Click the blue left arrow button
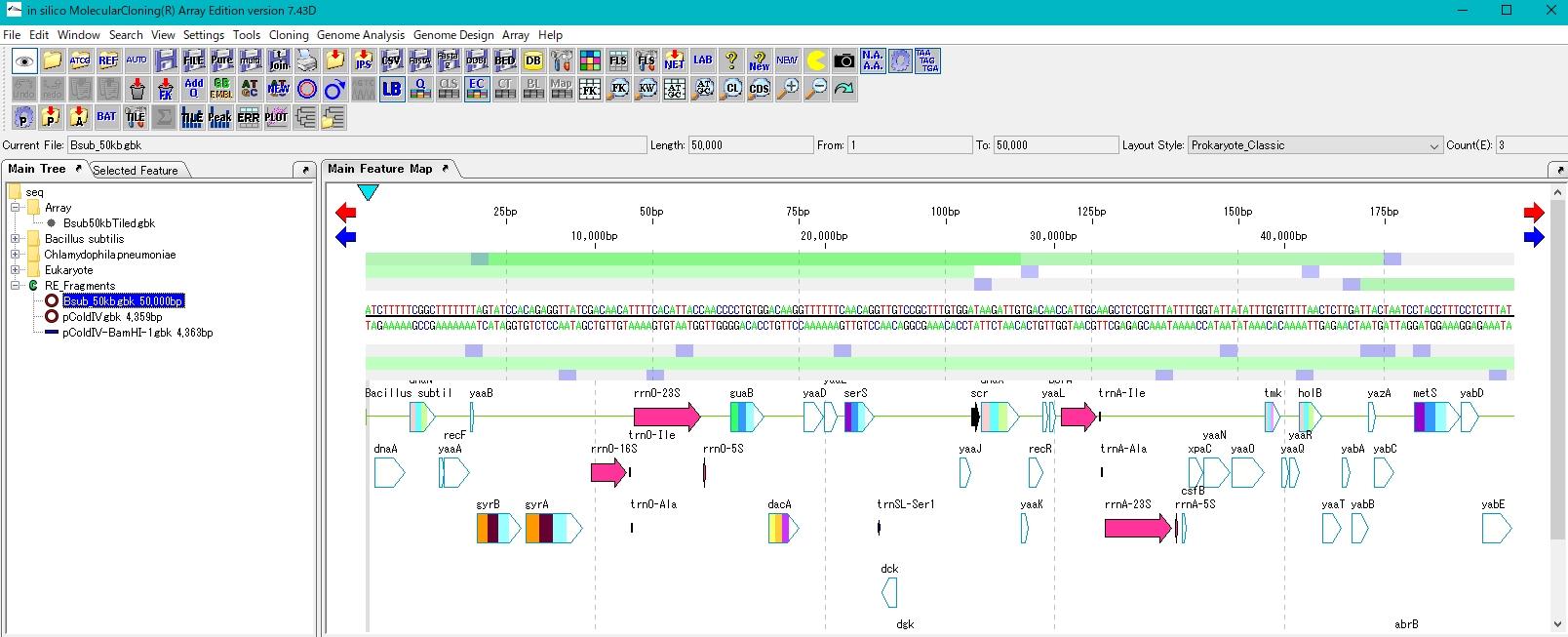 point(346,237)
